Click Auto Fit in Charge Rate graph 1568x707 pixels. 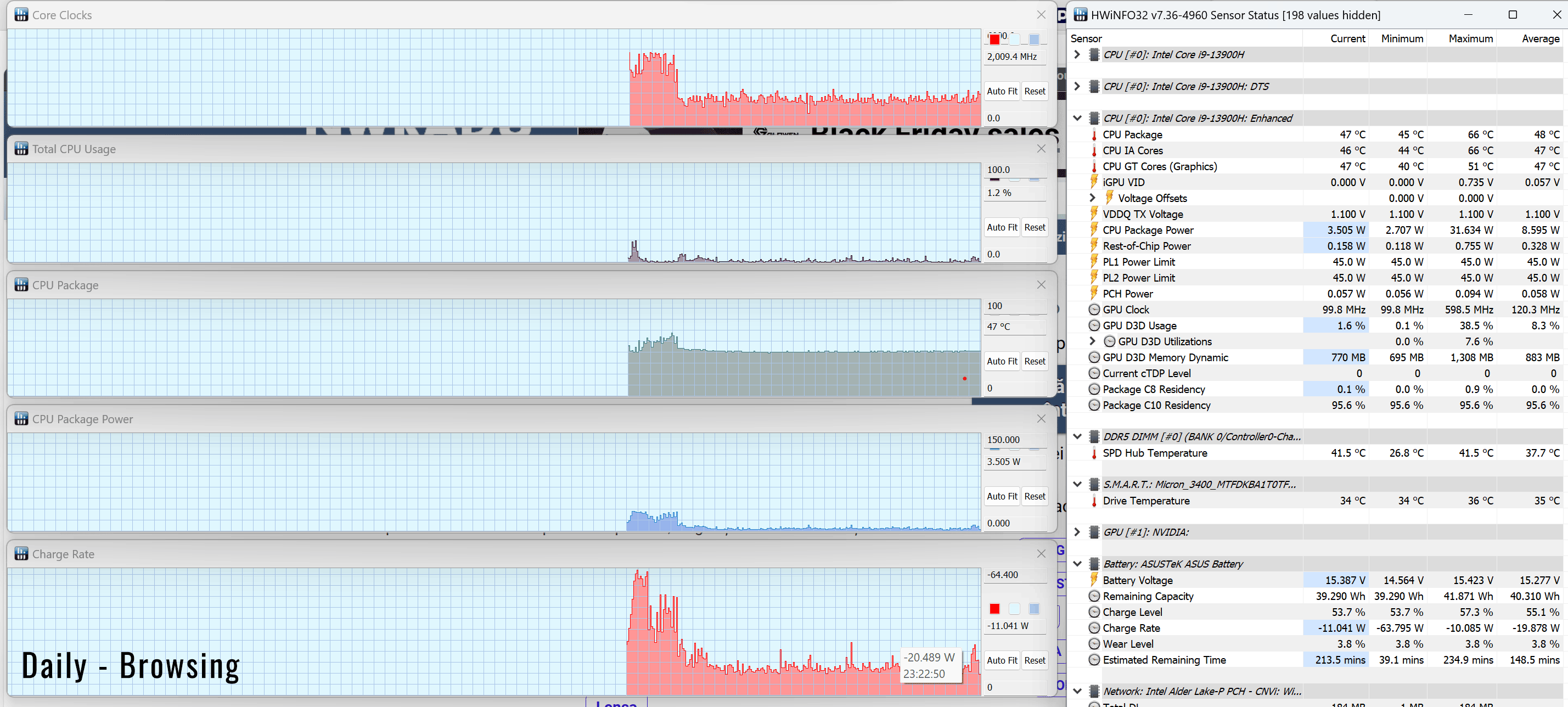point(1002,660)
